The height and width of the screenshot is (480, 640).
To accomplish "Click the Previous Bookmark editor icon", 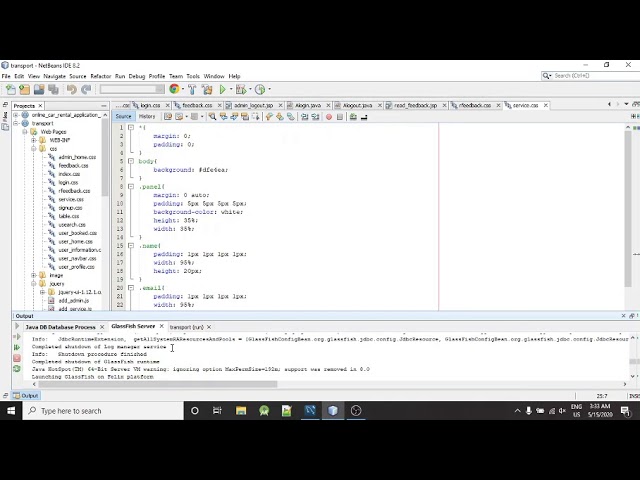I will point(269,117).
